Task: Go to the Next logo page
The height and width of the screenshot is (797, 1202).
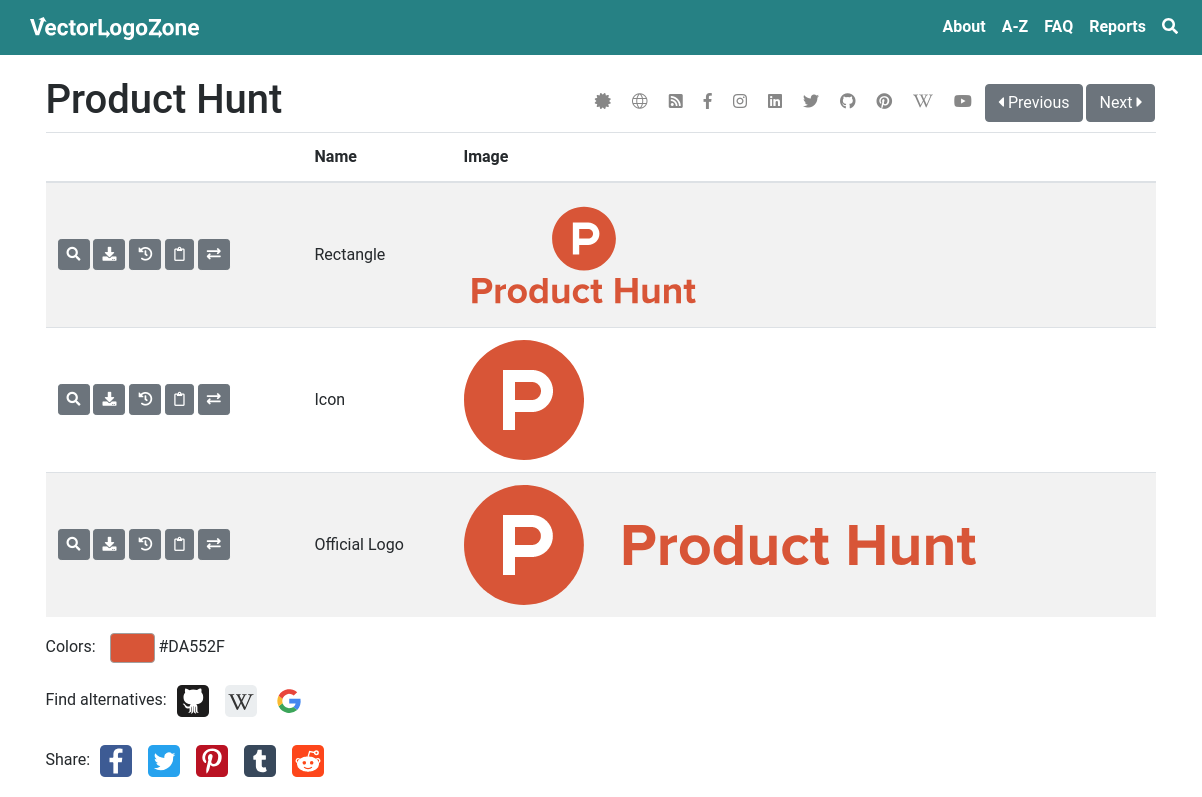Action: click(1120, 103)
